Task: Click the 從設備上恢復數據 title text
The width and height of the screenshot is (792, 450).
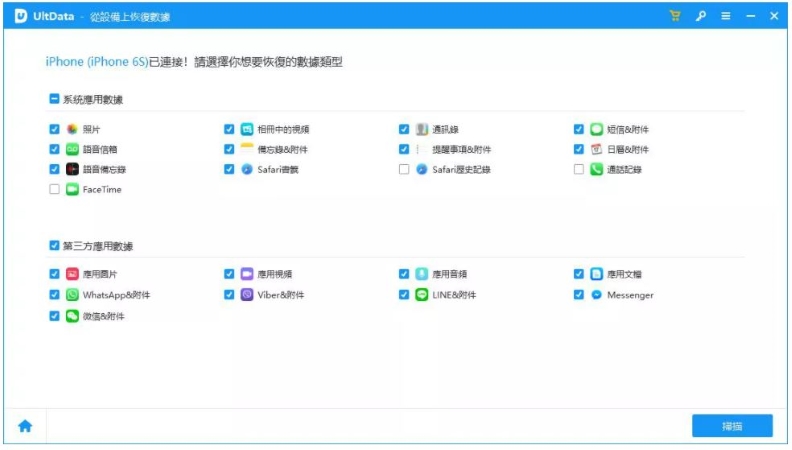Action: point(130,17)
